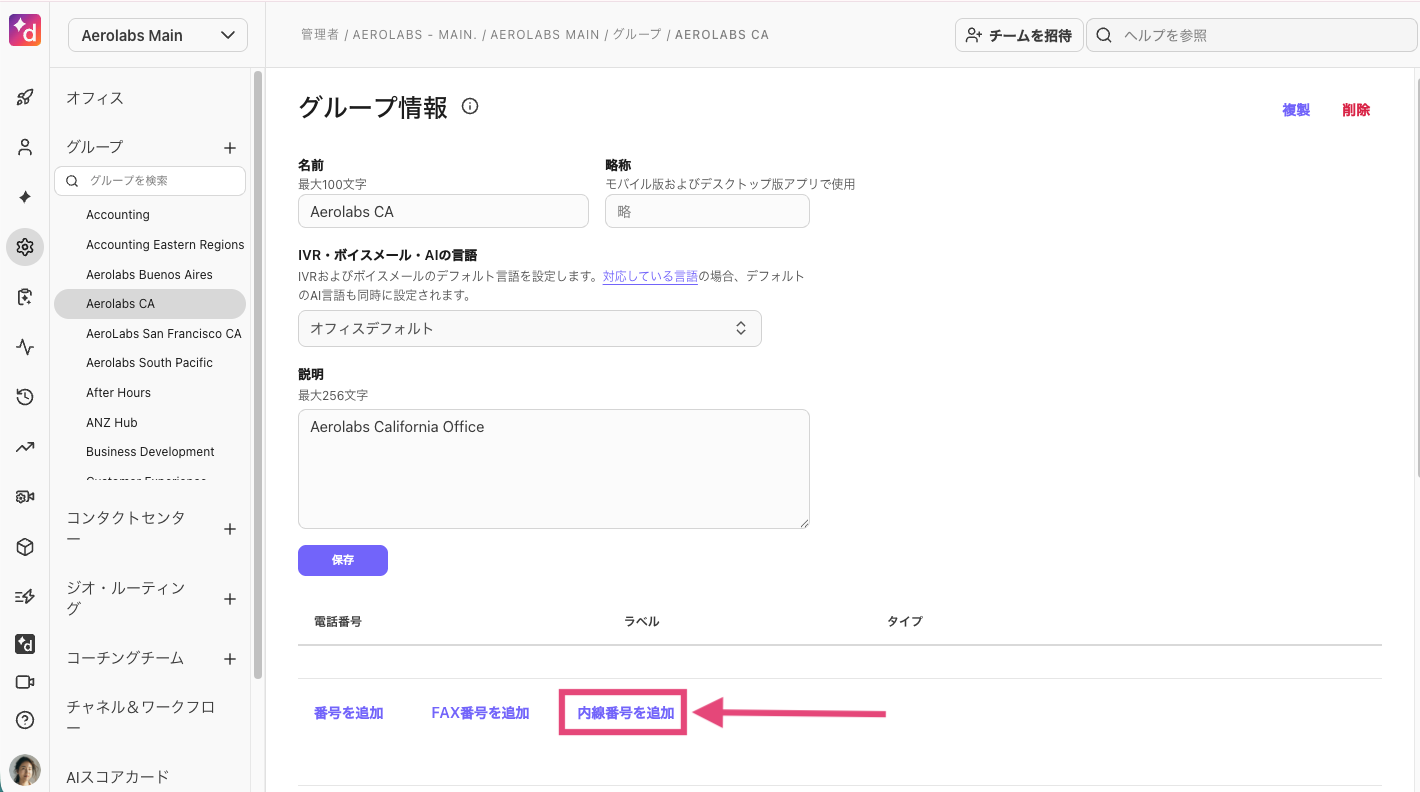The image size is (1420, 792).
Task: Click the Dialpad logo icon
Action: 25,31
